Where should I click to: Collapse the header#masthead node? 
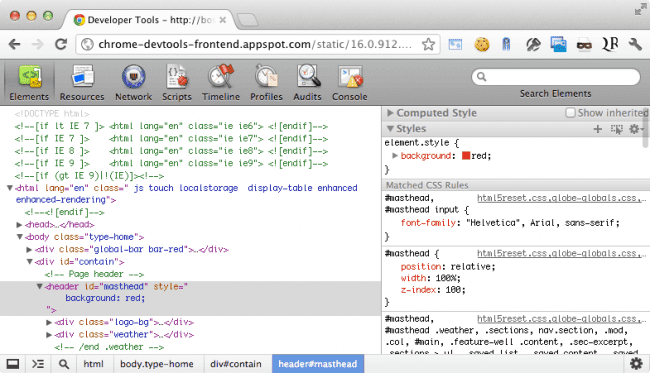coord(39,286)
